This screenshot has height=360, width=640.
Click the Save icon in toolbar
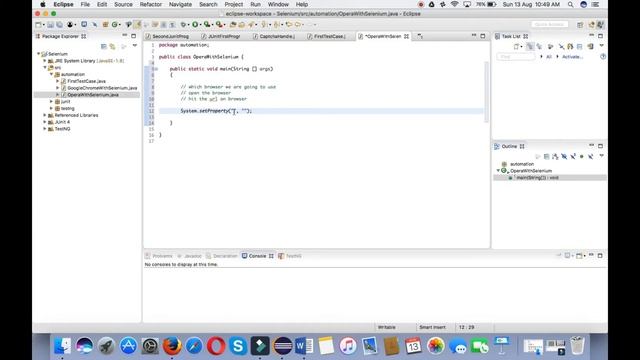(50, 24)
